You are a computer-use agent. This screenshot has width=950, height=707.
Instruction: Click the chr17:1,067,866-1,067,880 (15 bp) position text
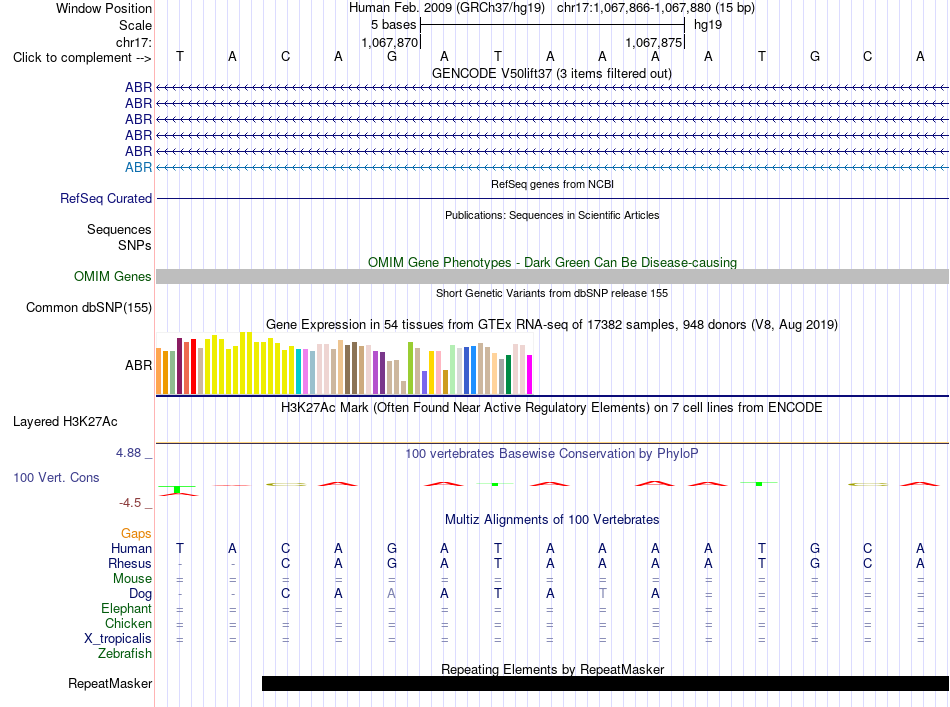pyautogui.click(x=656, y=8)
